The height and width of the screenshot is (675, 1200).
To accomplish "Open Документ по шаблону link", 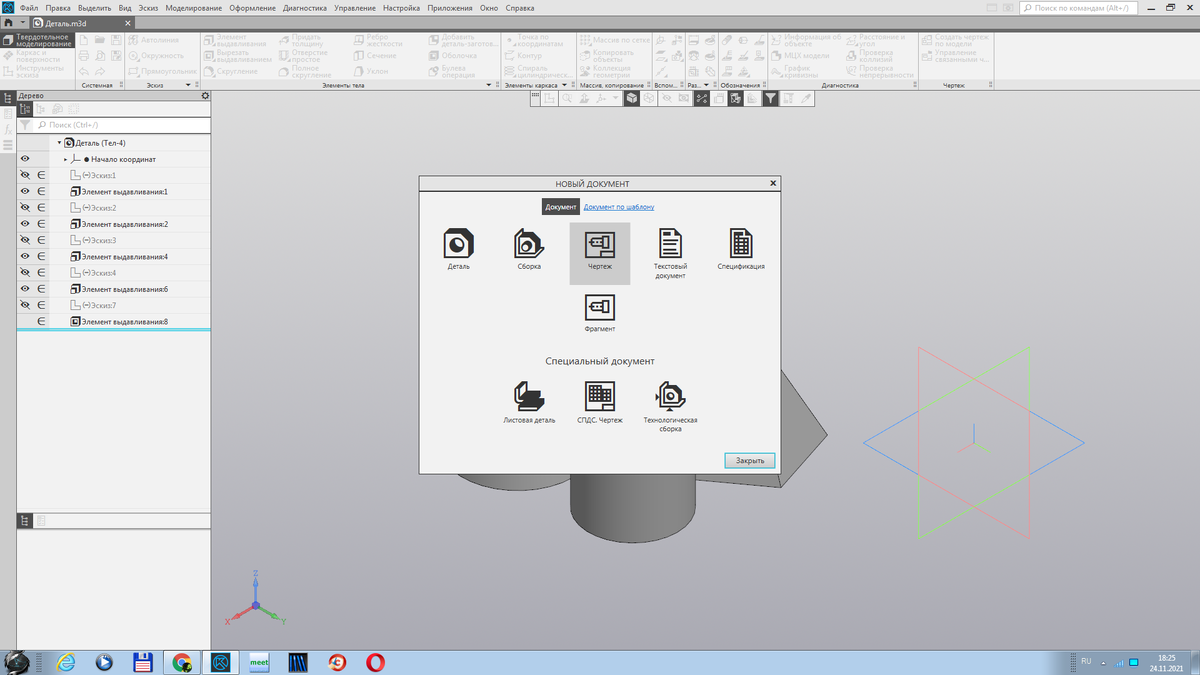I will (x=619, y=207).
